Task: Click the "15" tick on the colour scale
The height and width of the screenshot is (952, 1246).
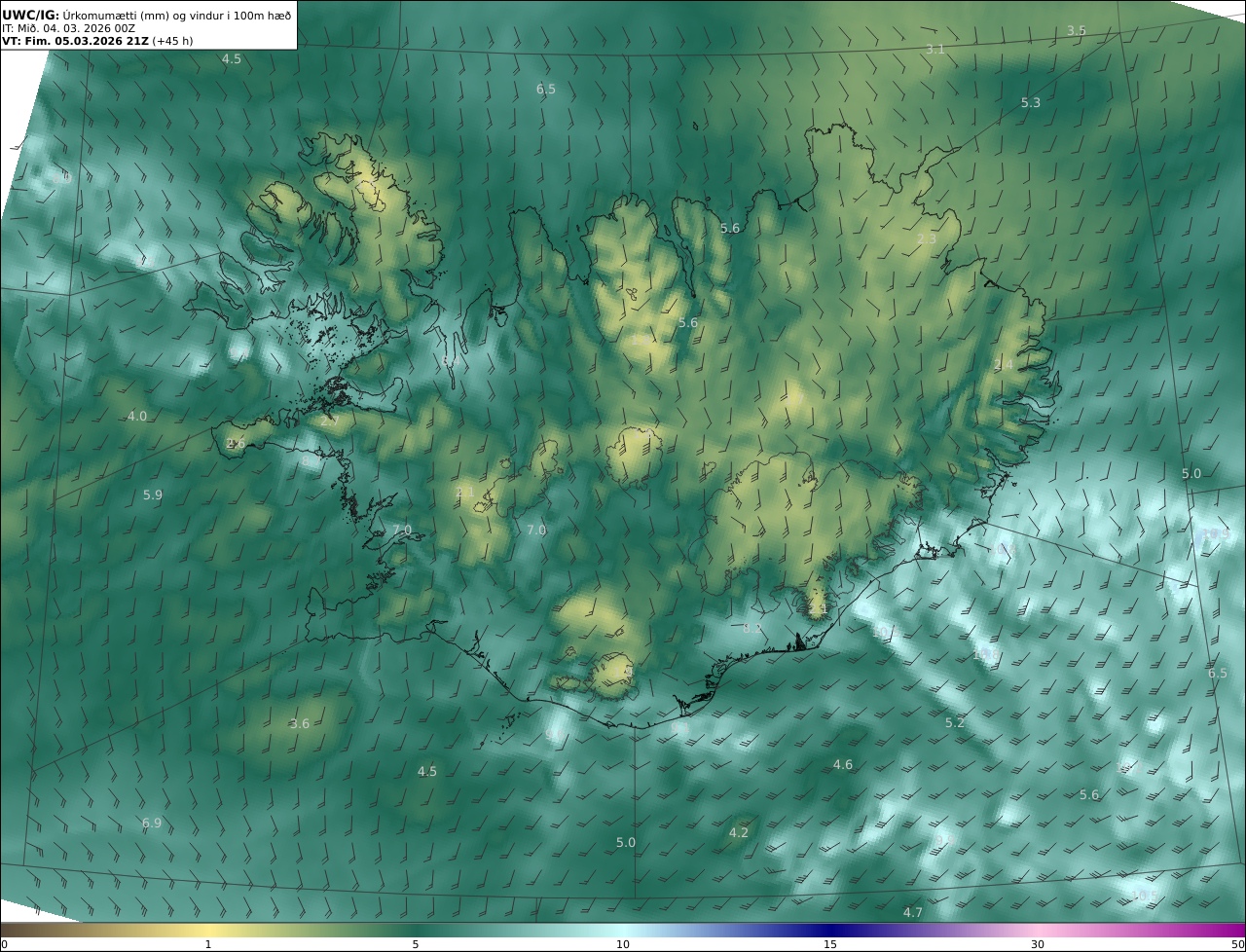Action: click(x=830, y=944)
